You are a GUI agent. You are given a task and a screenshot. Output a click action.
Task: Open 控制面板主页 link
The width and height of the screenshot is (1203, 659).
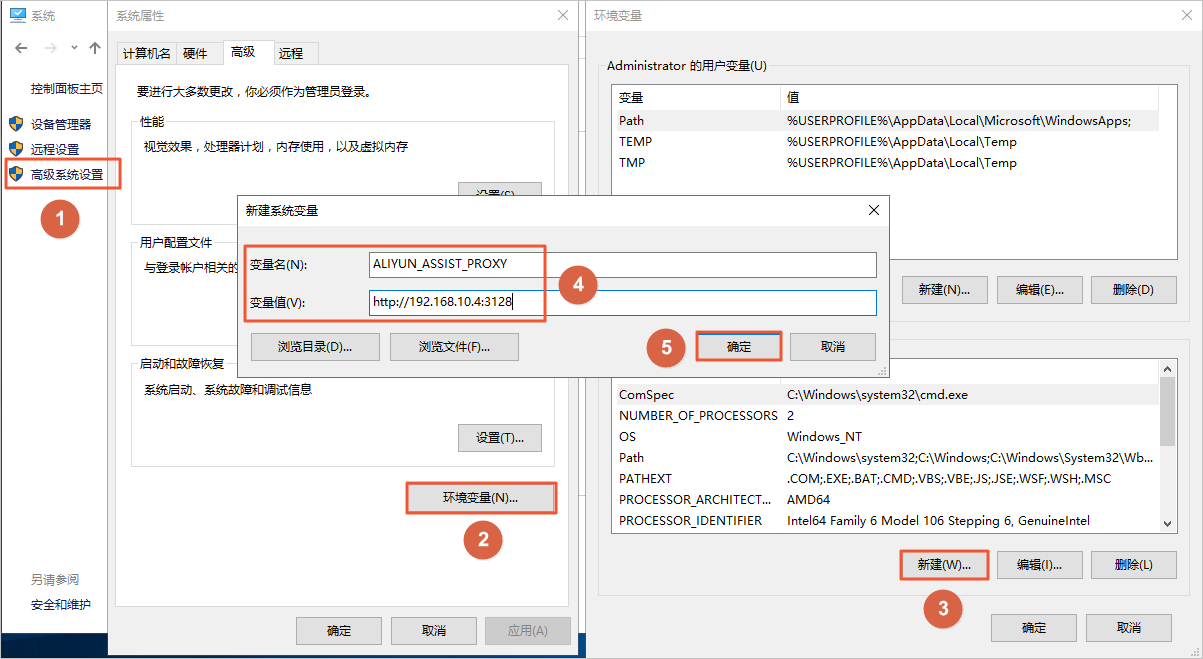click(x=67, y=88)
